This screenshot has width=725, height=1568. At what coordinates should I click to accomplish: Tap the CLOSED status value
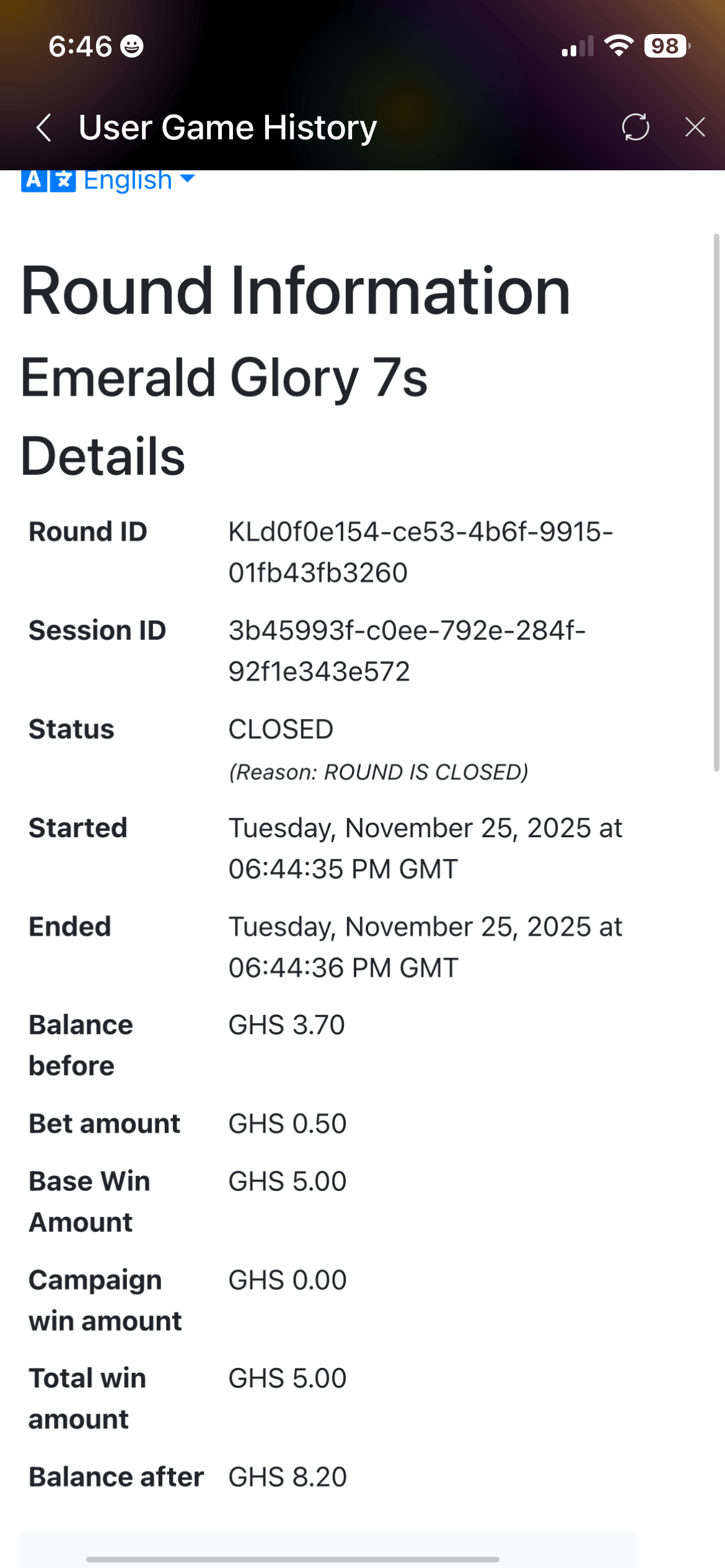[x=281, y=730]
